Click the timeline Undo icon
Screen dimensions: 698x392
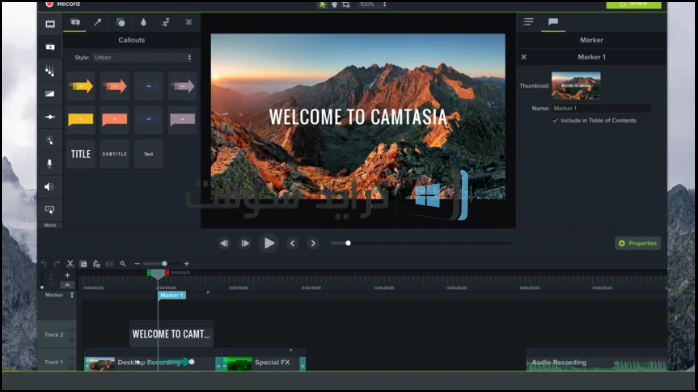tap(44, 264)
